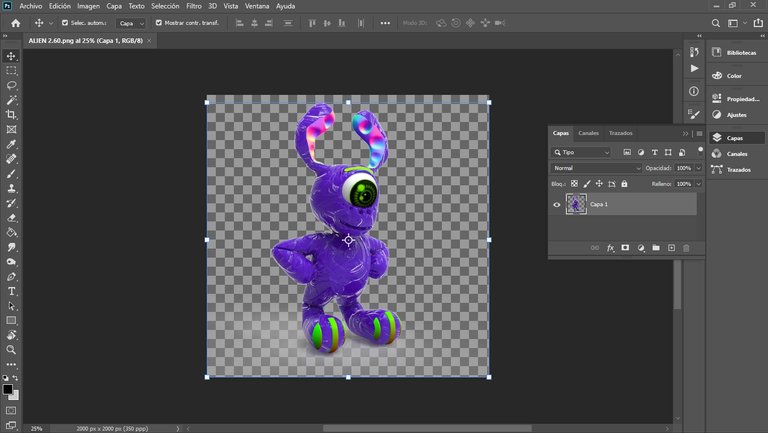Go to Home screen icon
Screen dimensions: 768x433
coord(16,23)
